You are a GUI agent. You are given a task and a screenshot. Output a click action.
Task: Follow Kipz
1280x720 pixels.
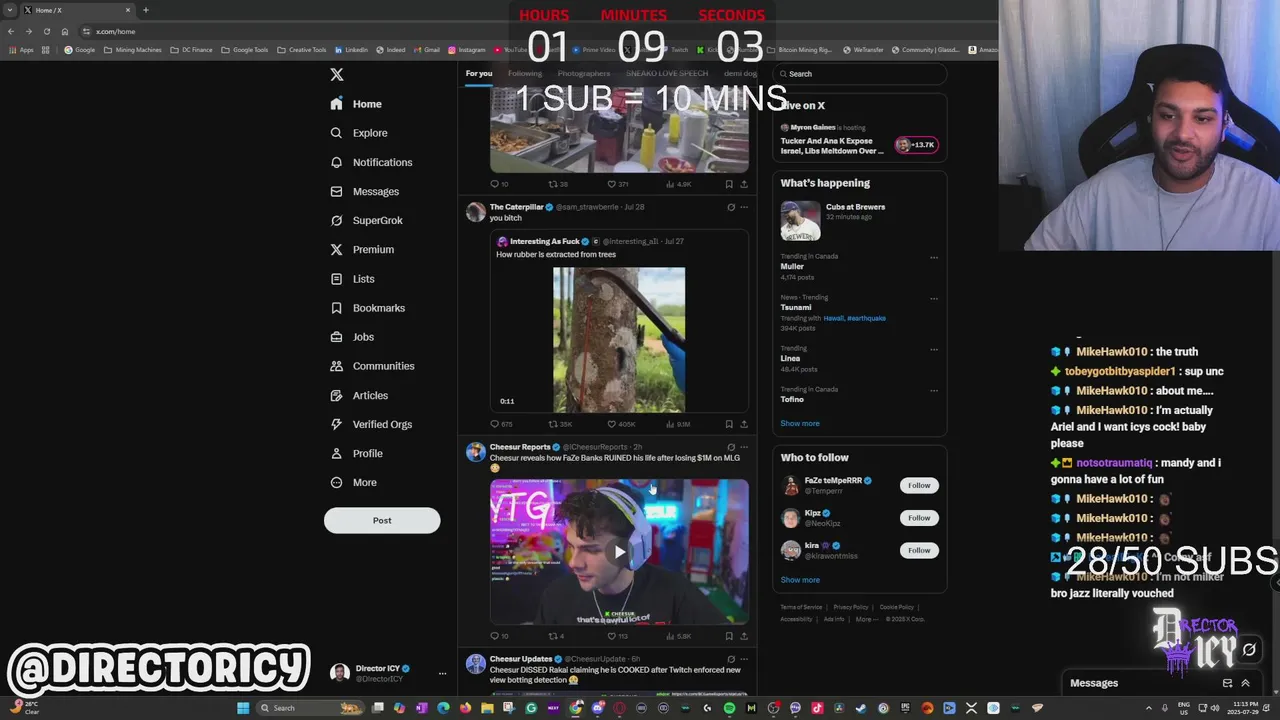919,517
